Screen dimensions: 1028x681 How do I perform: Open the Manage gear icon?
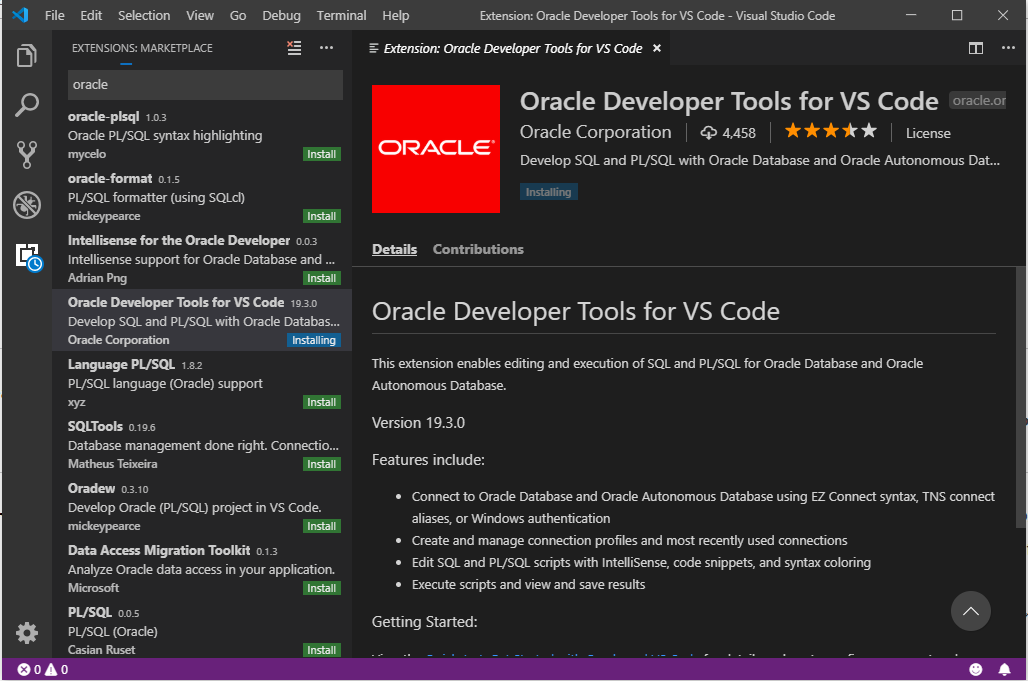[27, 632]
